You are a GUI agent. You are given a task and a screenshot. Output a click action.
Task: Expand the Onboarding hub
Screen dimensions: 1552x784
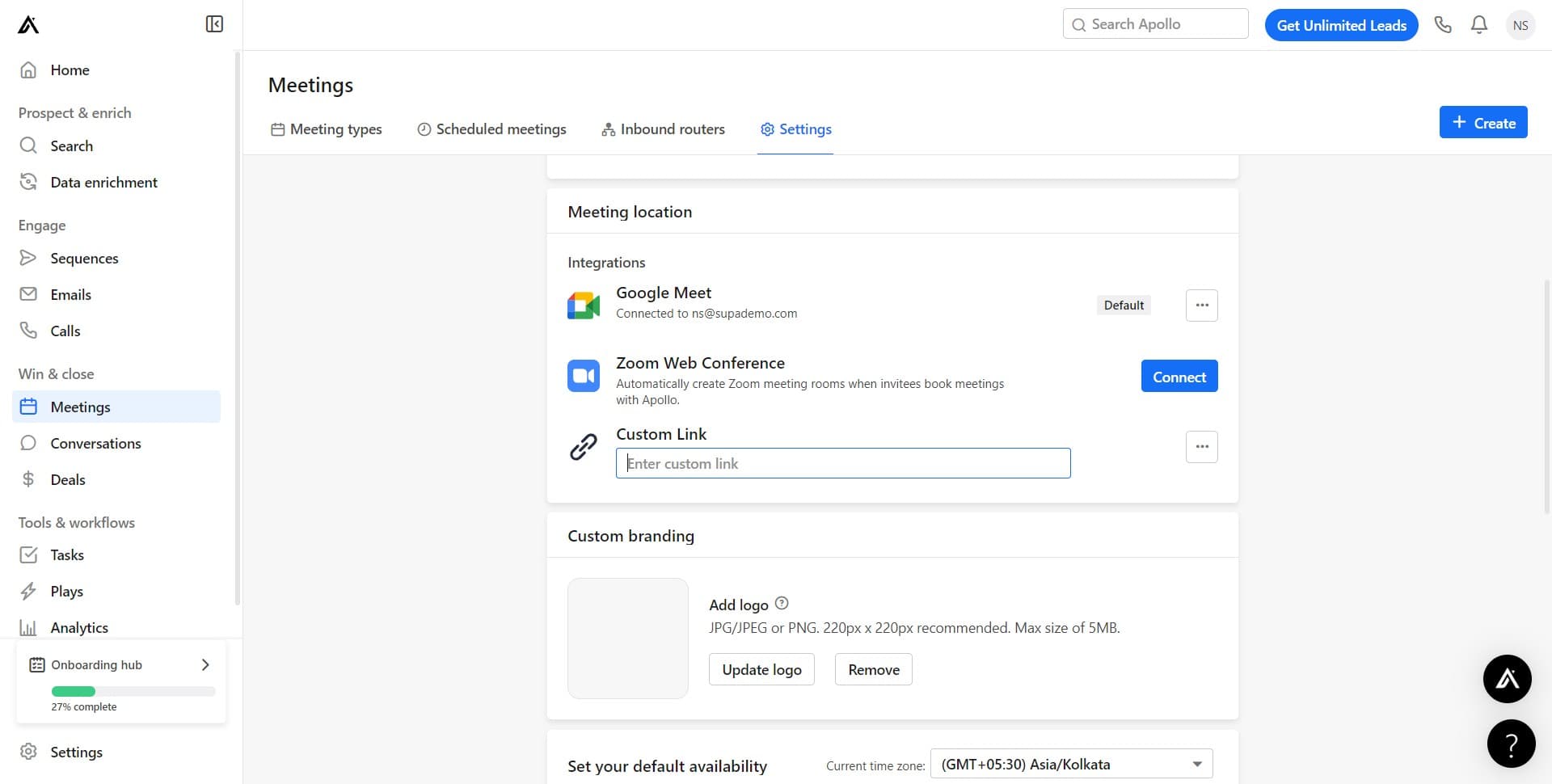(x=205, y=664)
